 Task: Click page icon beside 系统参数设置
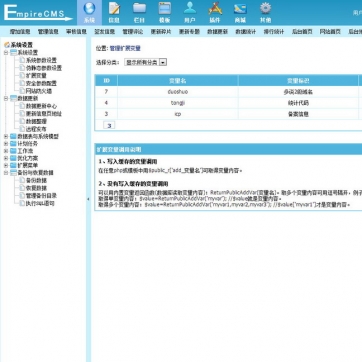point(22,60)
